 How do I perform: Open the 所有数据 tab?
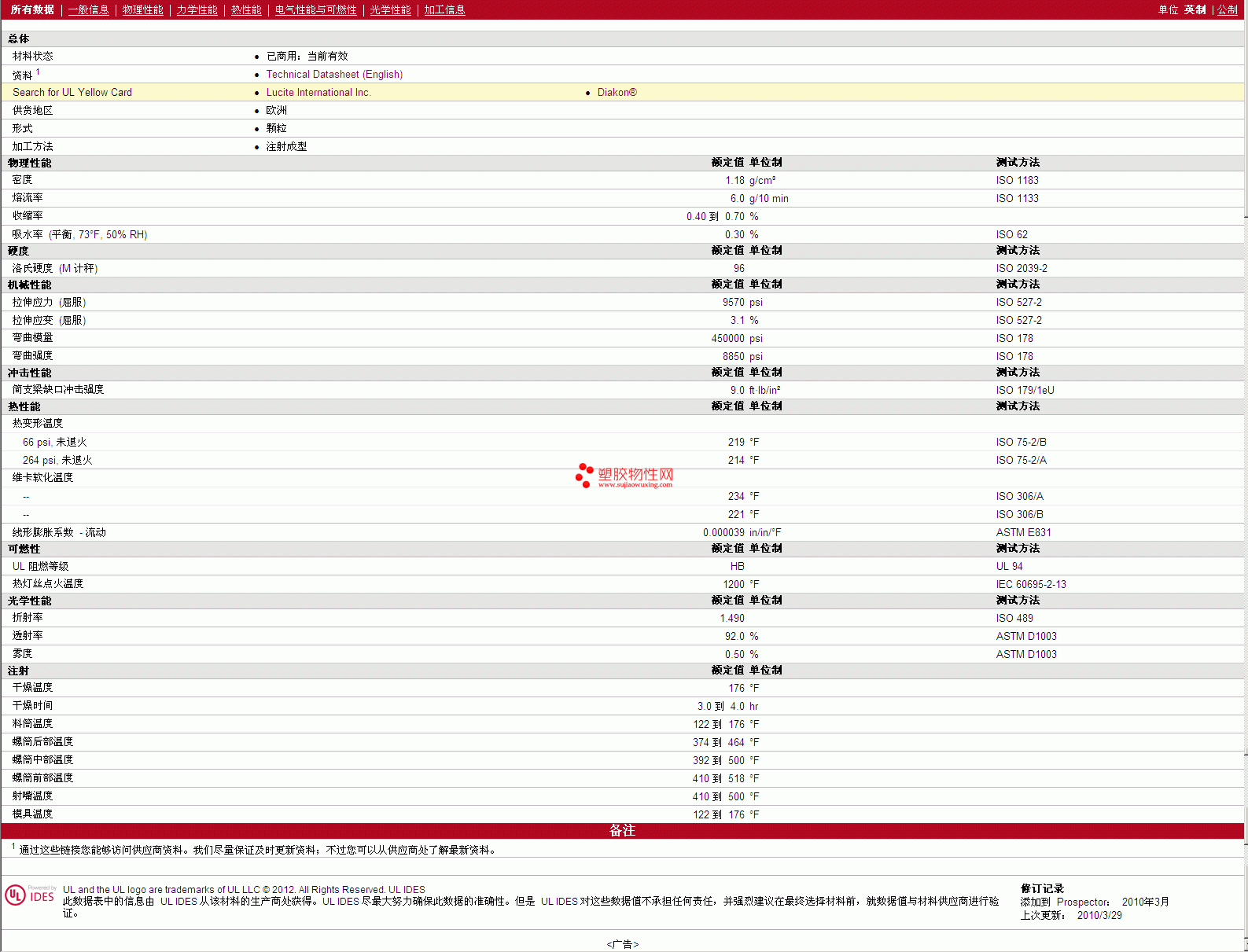tap(32, 10)
